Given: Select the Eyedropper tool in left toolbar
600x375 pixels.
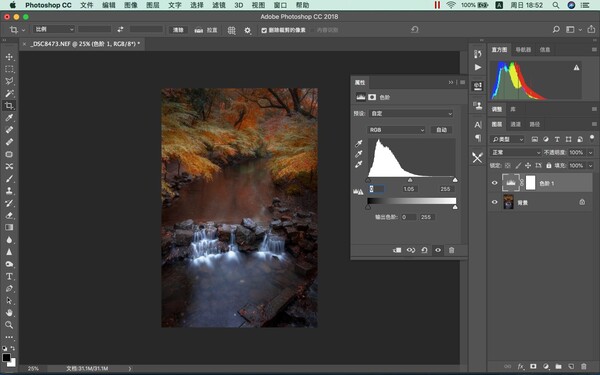Looking at the screenshot, I should point(9,117).
